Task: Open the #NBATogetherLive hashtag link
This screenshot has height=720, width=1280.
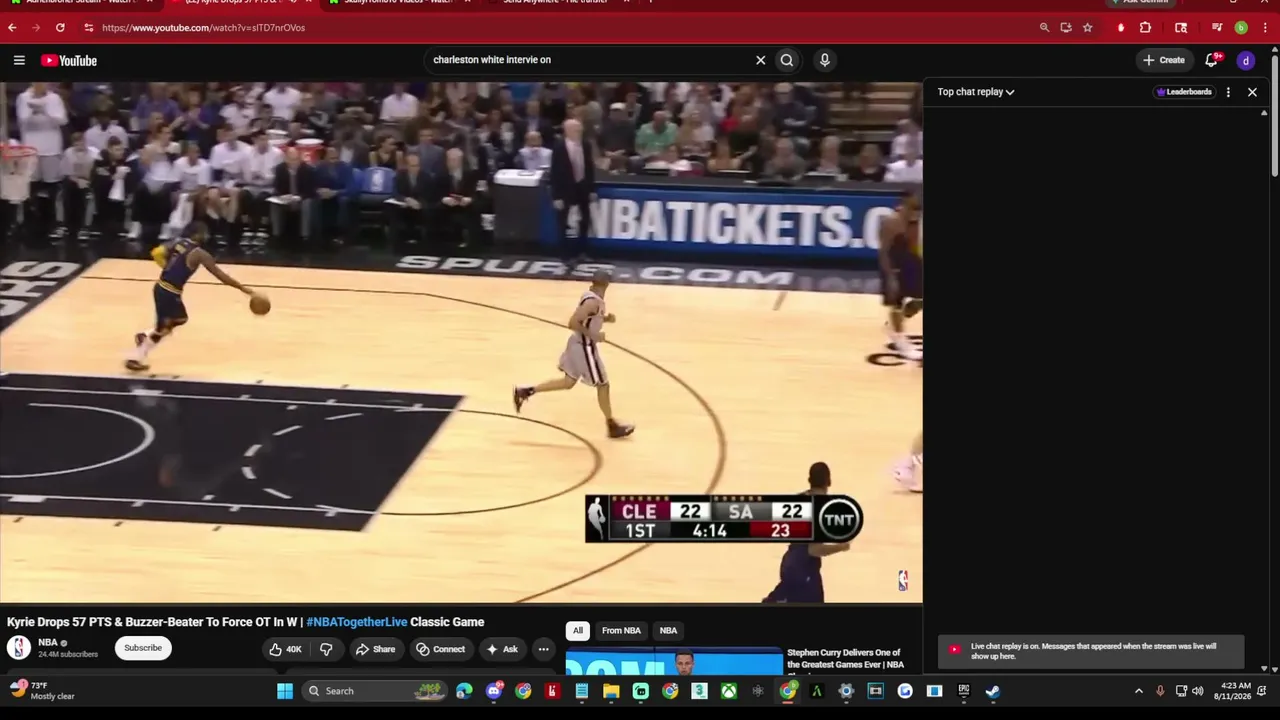Action: pyautogui.click(x=357, y=622)
